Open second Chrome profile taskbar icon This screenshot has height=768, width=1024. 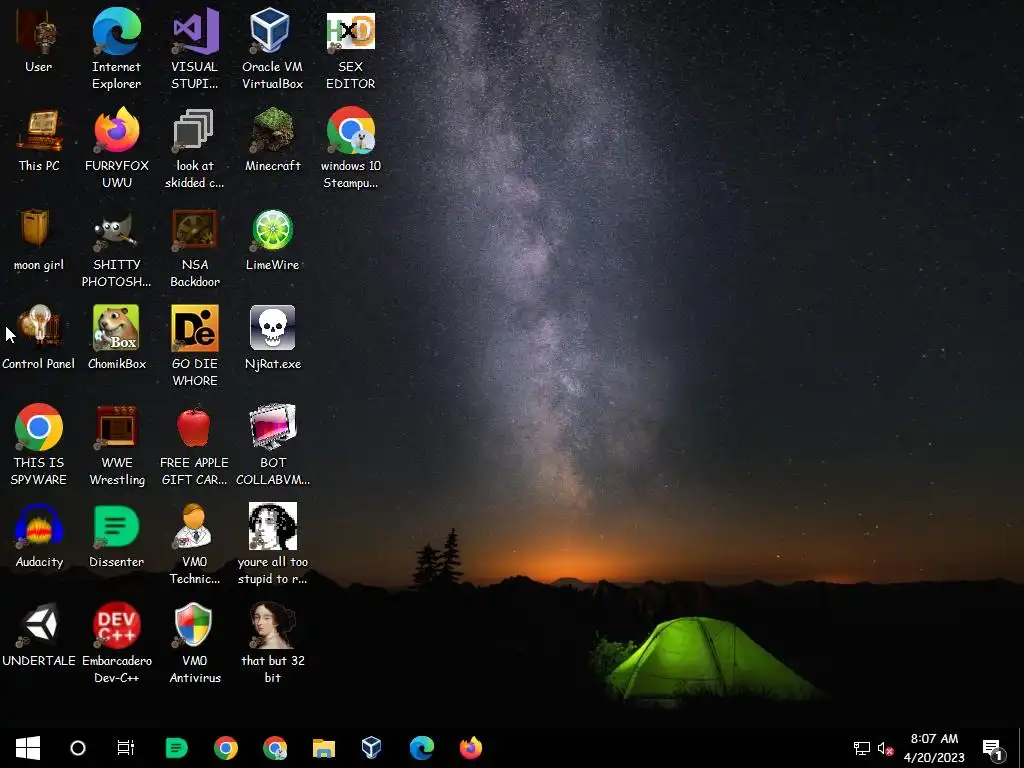coord(275,748)
